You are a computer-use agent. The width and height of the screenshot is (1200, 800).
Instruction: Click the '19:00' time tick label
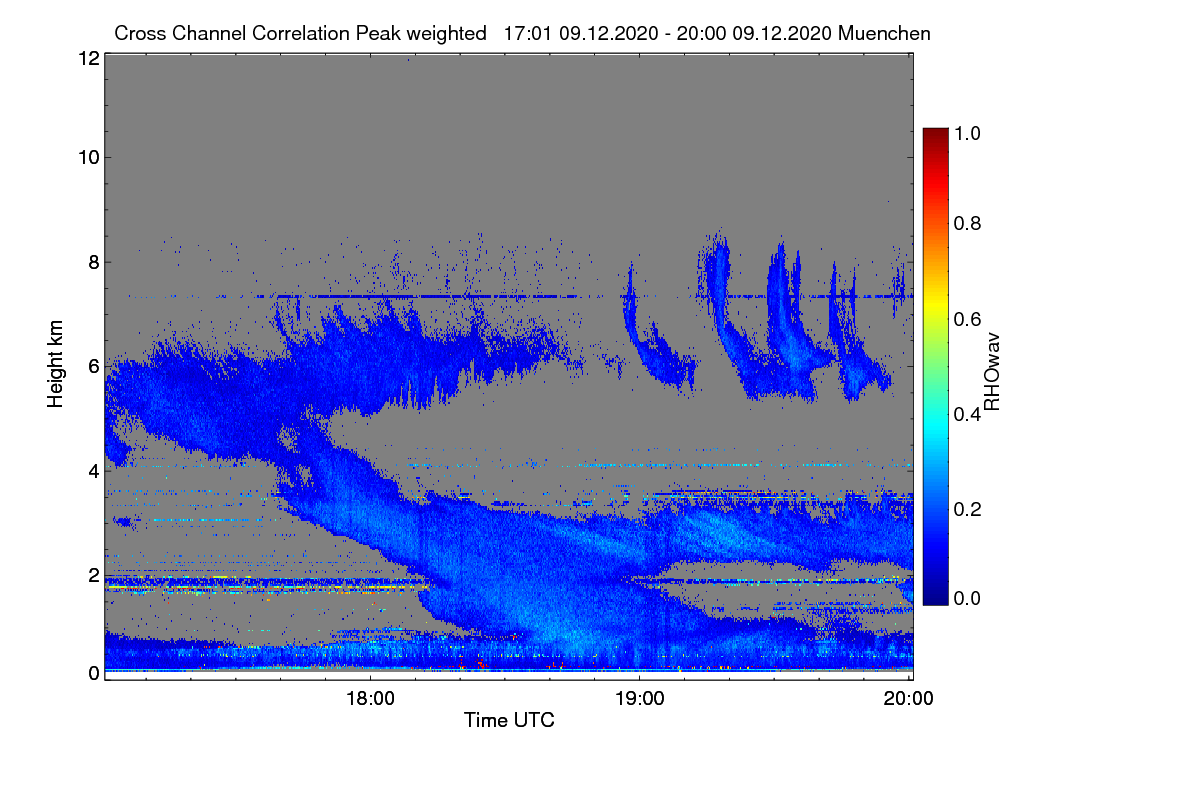640,698
